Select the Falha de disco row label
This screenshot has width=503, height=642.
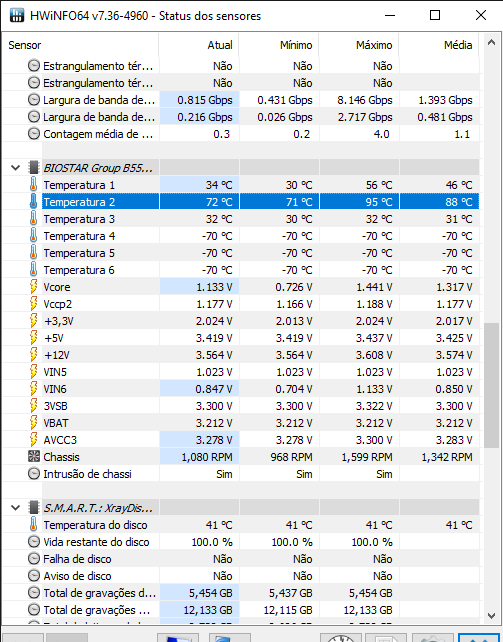click(x=77, y=559)
